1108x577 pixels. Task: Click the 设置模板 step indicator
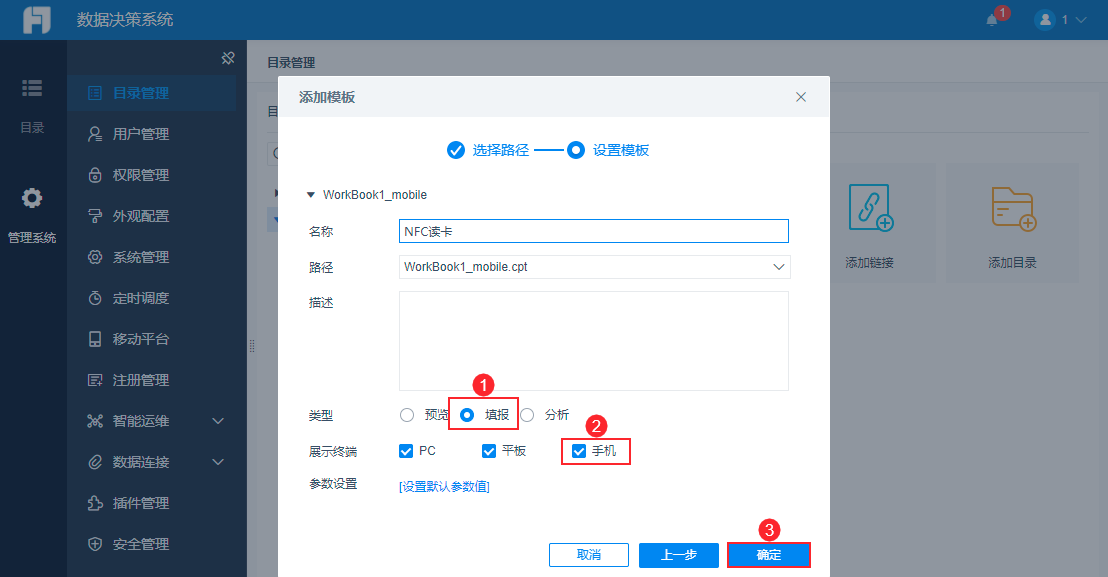[576, 150]
